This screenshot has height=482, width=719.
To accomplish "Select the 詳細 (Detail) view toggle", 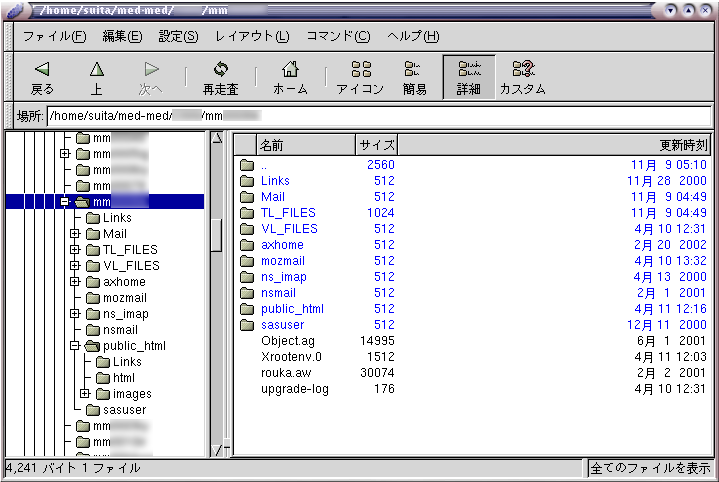I will pos(469,69).
